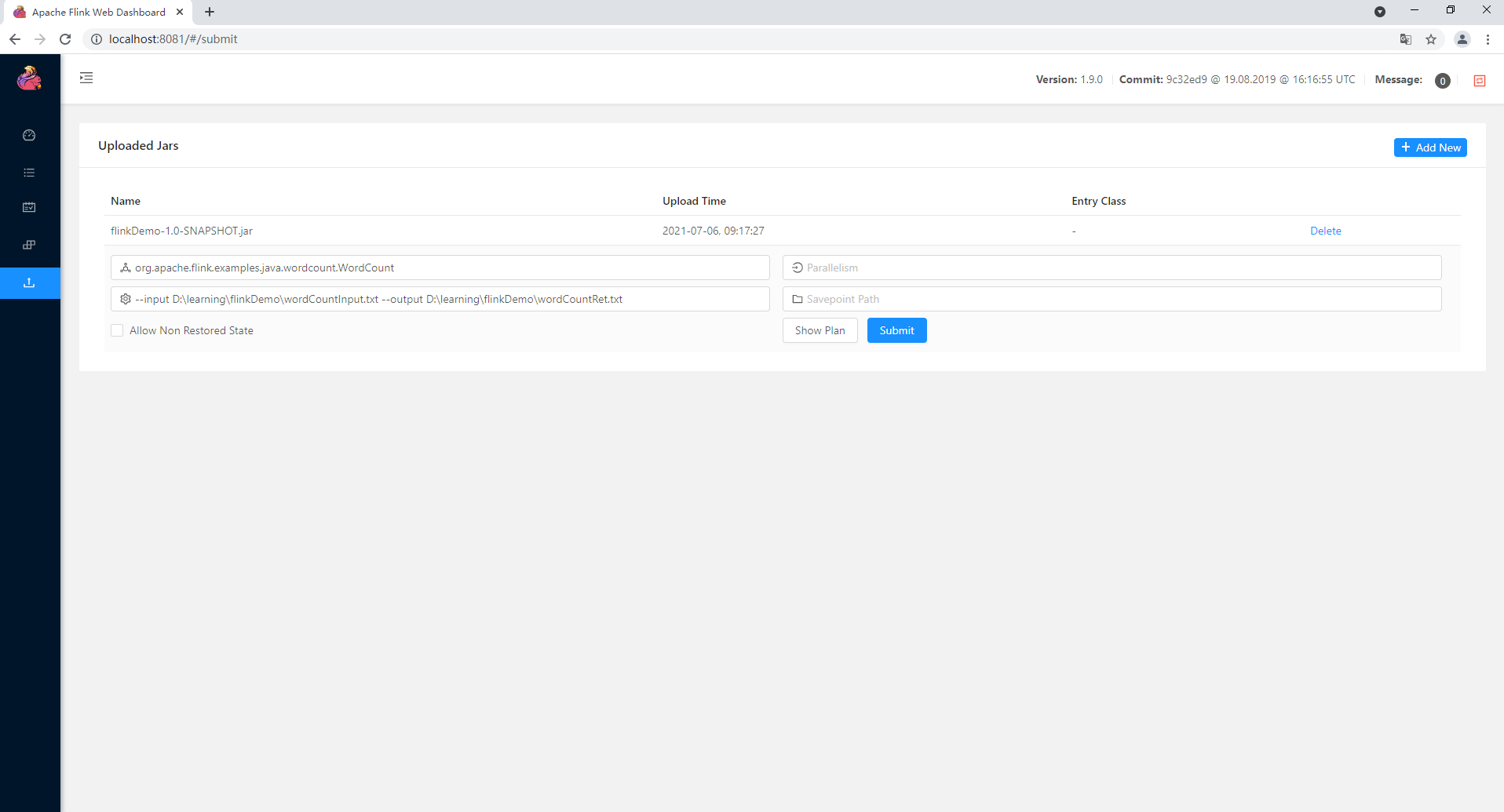Open the tab search dropdown arrow
This screenshot has width=1504, height=812.
point(1380,12)
